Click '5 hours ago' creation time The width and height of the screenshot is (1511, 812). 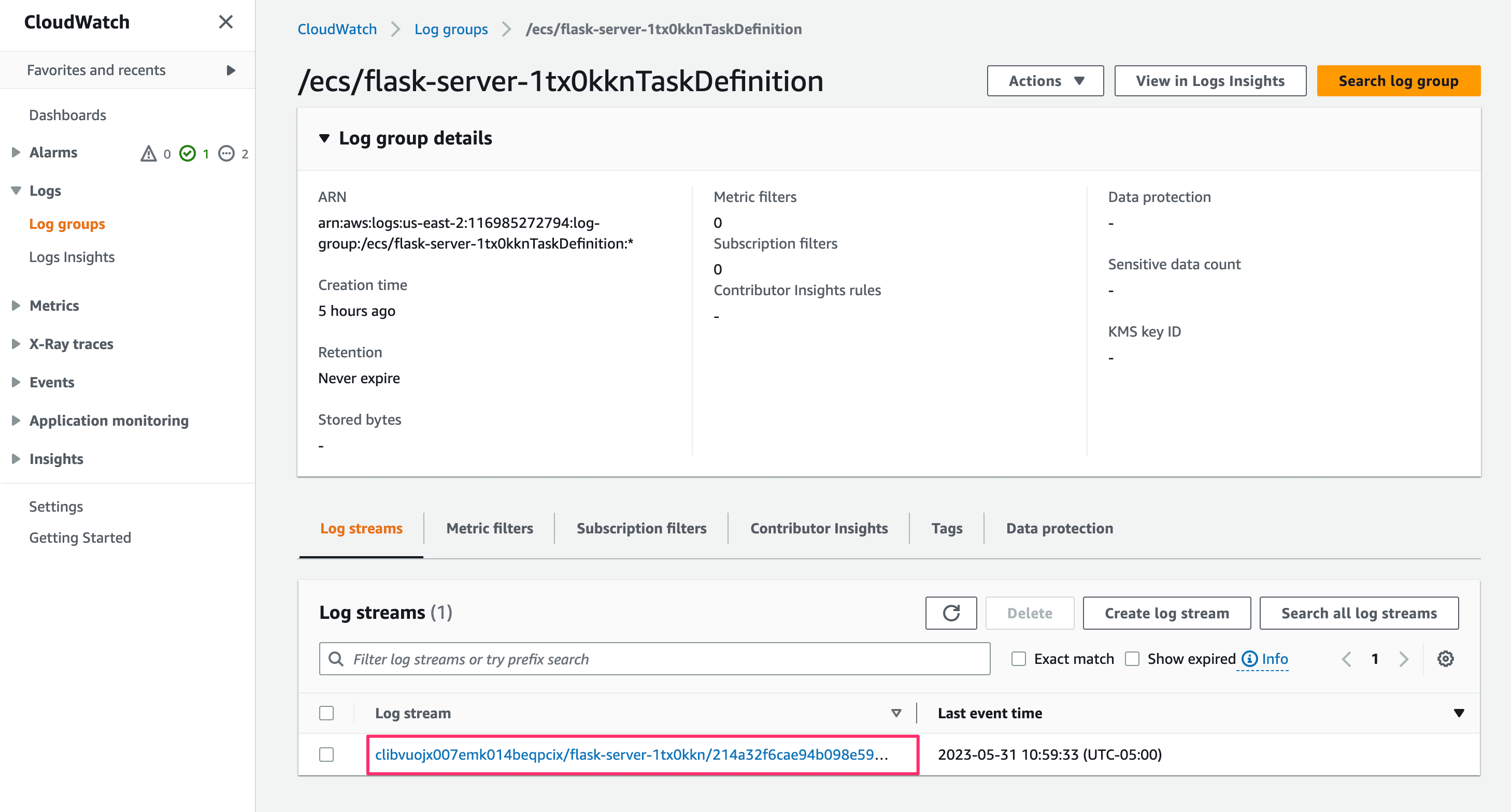click(x=357, y=311)
